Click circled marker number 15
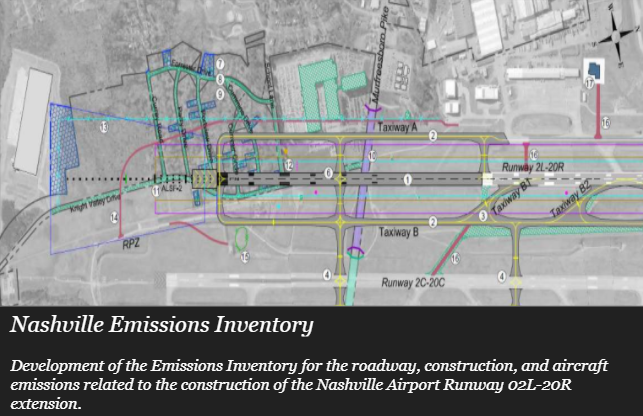This screenshot has height=416, width=643. coord(243,257)
